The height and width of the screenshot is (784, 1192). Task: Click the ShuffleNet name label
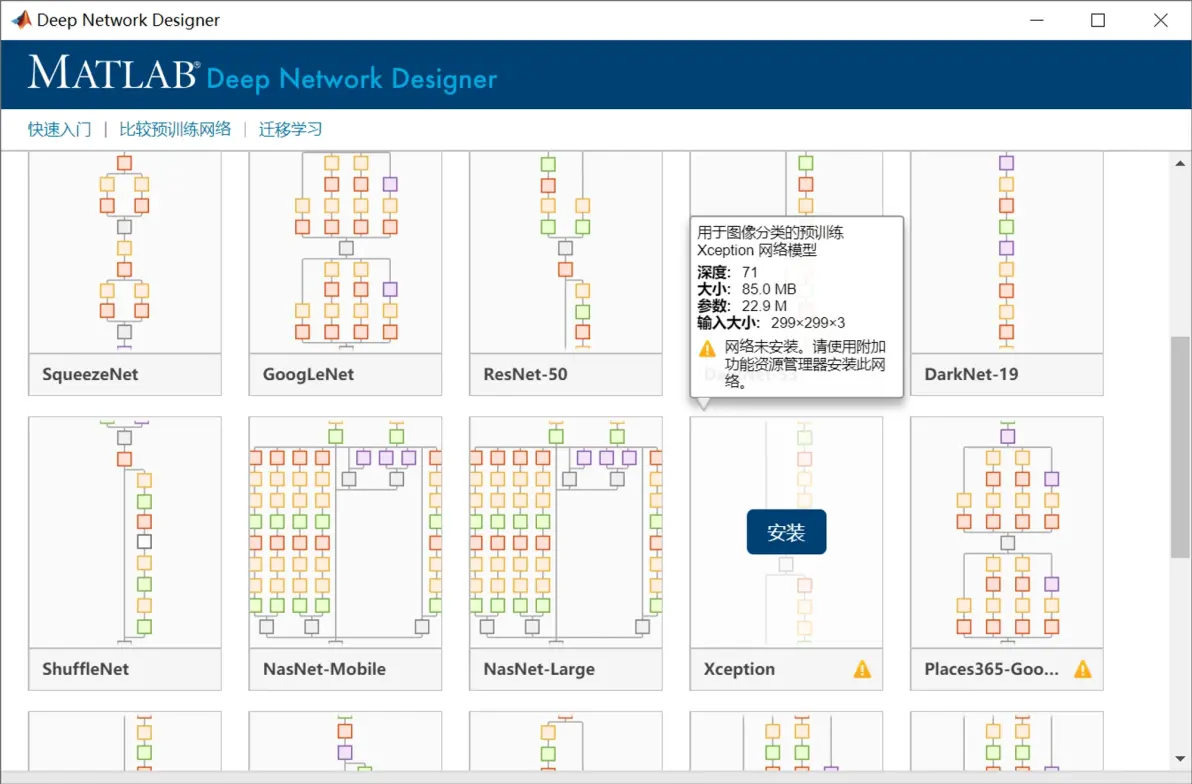tap(85, 669)
